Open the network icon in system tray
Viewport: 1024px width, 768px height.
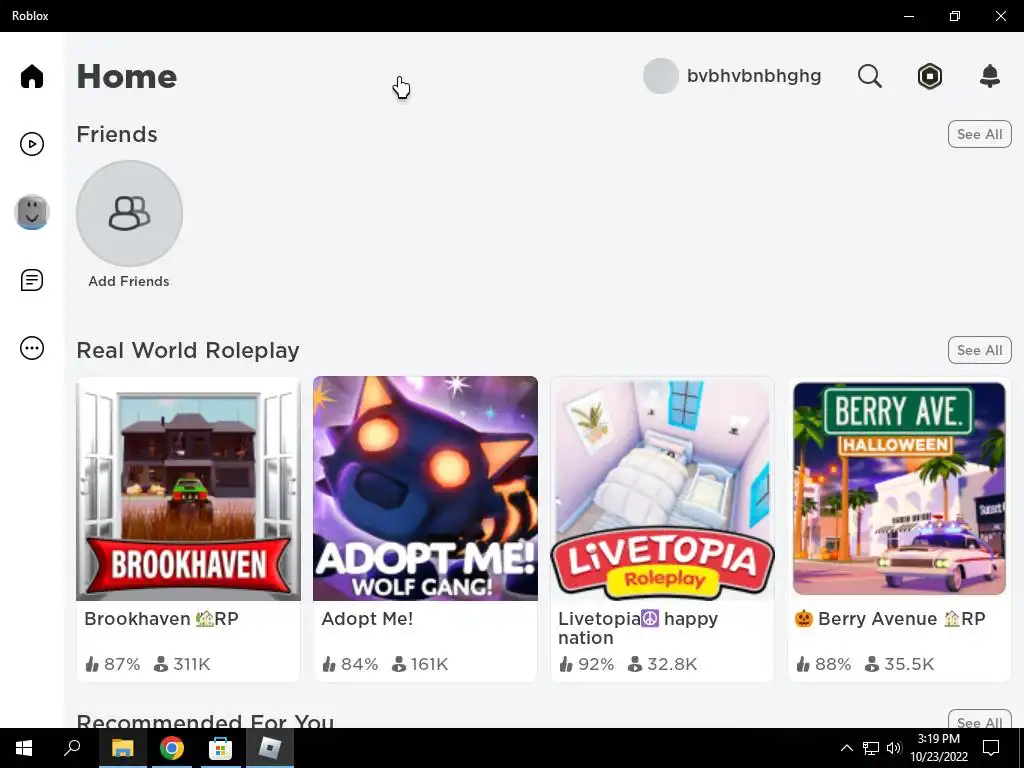[871, 748]
